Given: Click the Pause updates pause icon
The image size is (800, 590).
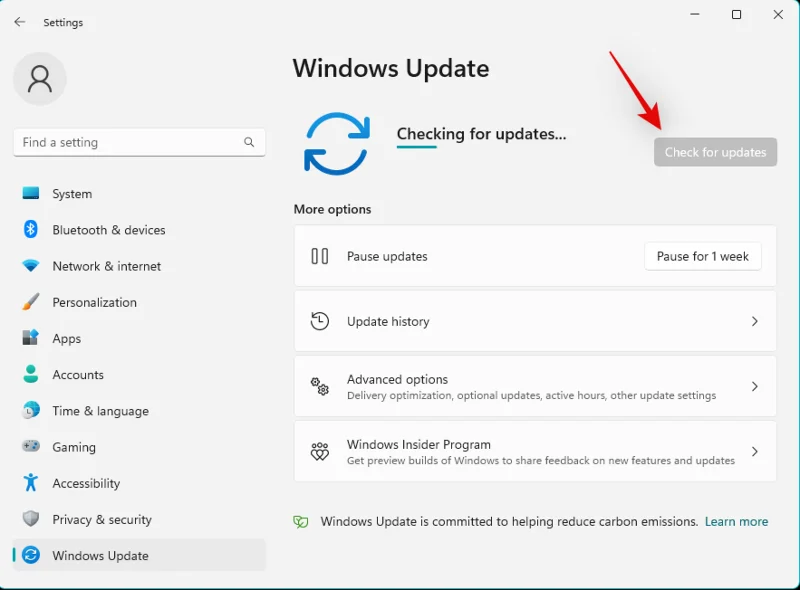Looking at the screenshot, I should (x=321, y=256).
